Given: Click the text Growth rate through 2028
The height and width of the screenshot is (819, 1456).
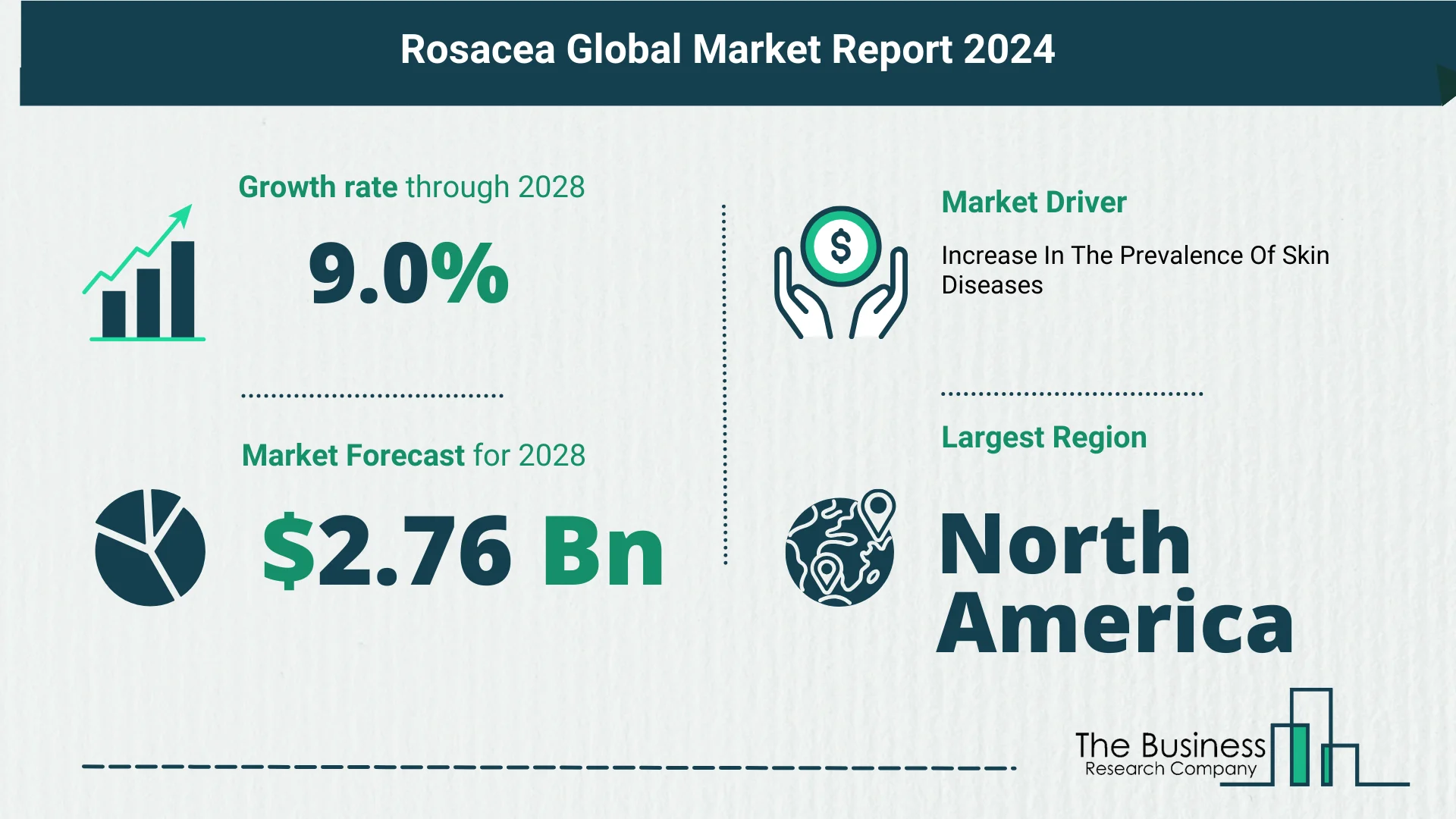Looking at the screenshot, I should [412, 187].
